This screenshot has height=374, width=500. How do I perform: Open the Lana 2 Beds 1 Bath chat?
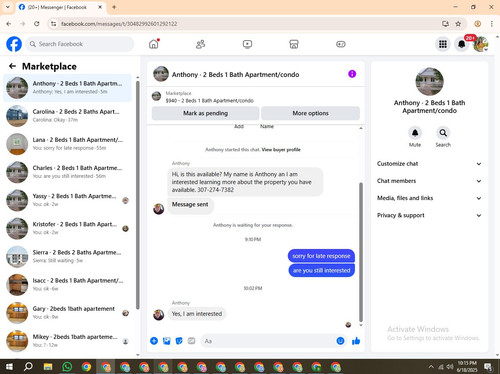coord(68,144)
